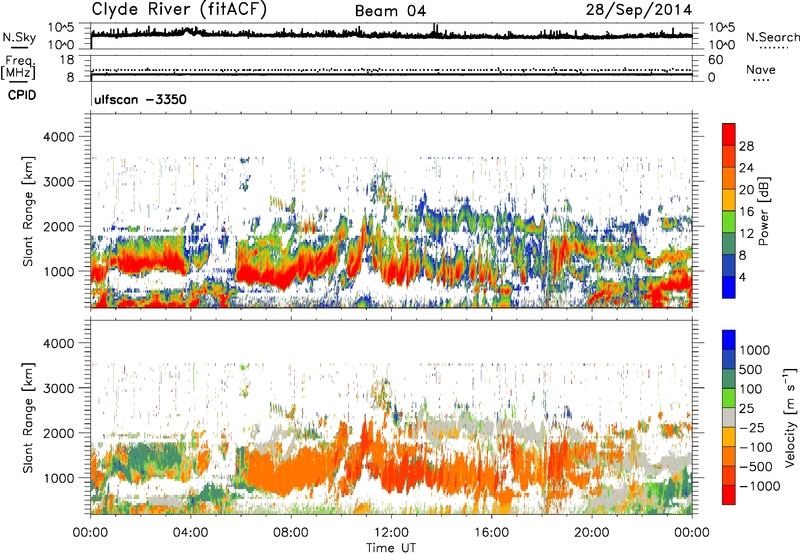Click the gray -25 to 25 velocity colorbar segment
Image resolution: width=800 pixels, height=554 pixels.
click(729, 418)
